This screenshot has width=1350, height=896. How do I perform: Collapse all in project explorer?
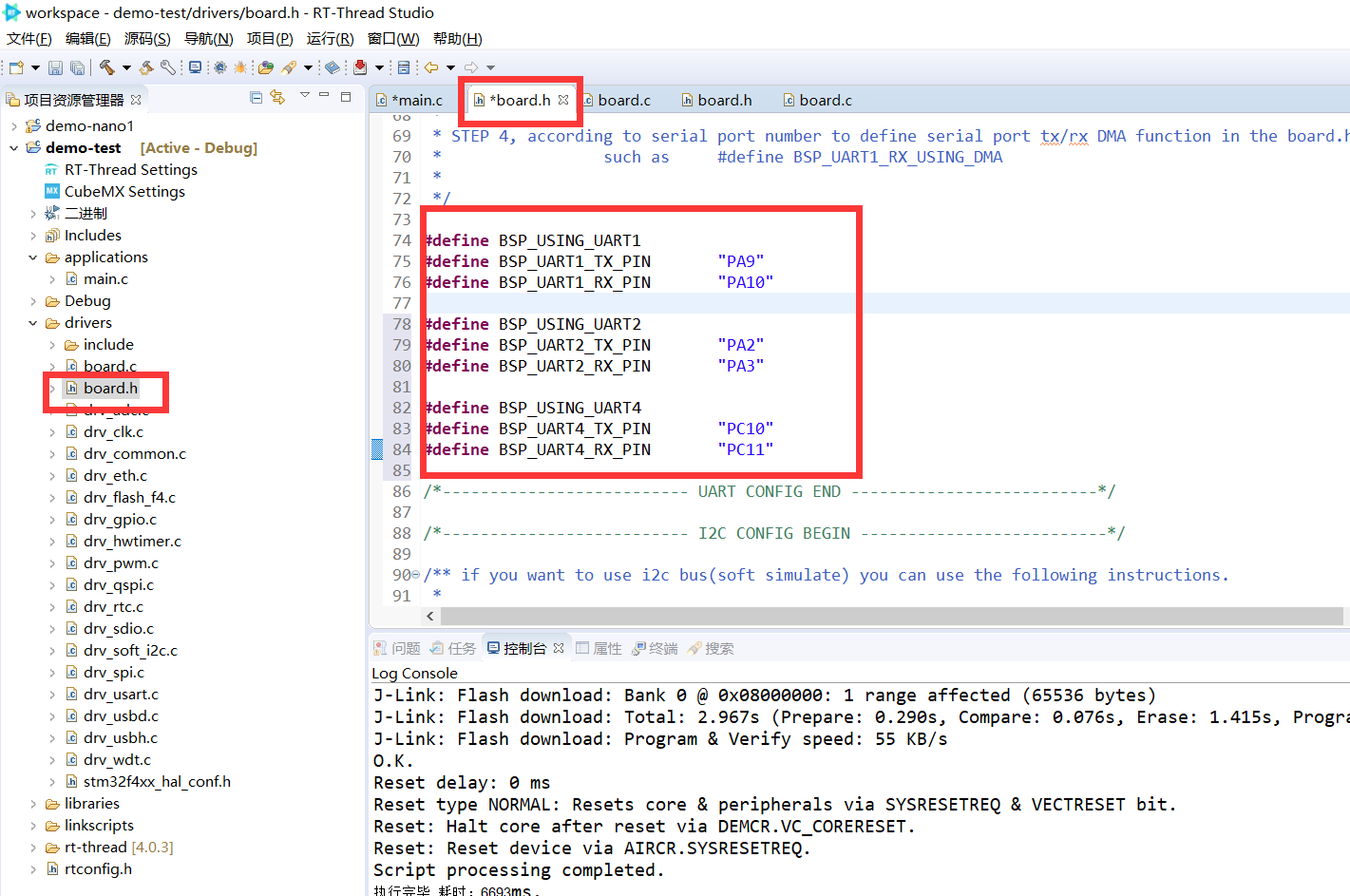[x=257, y=98]
